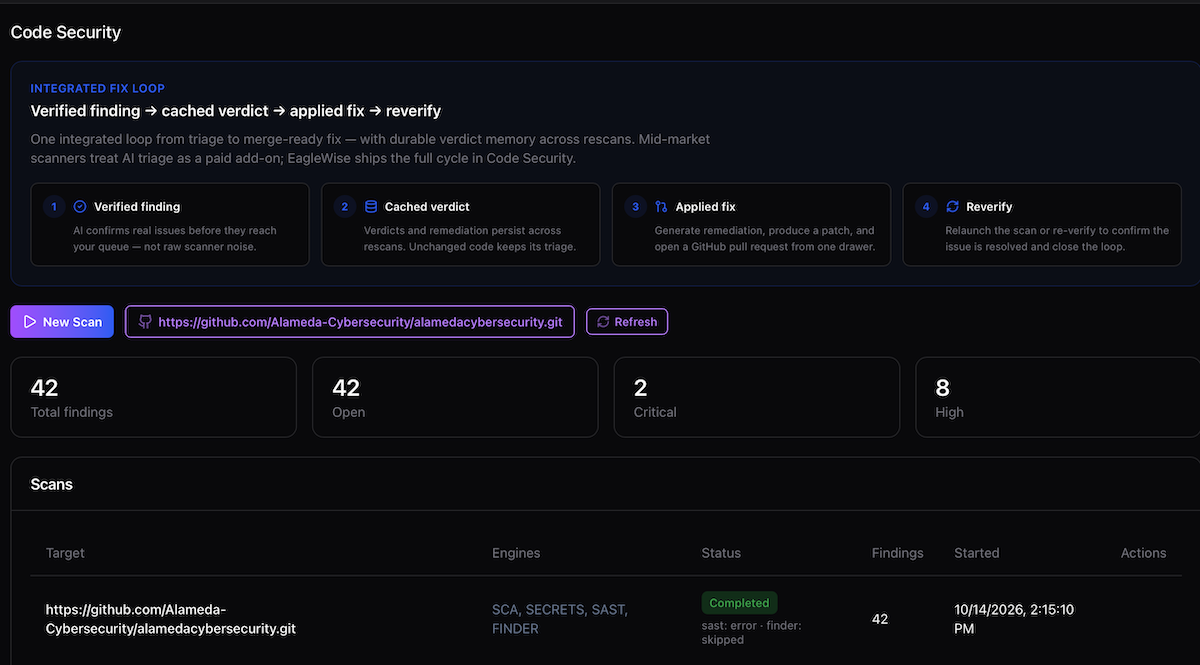Open the High findings card
Viewport: 1200px width, 665px height.
1058,397
